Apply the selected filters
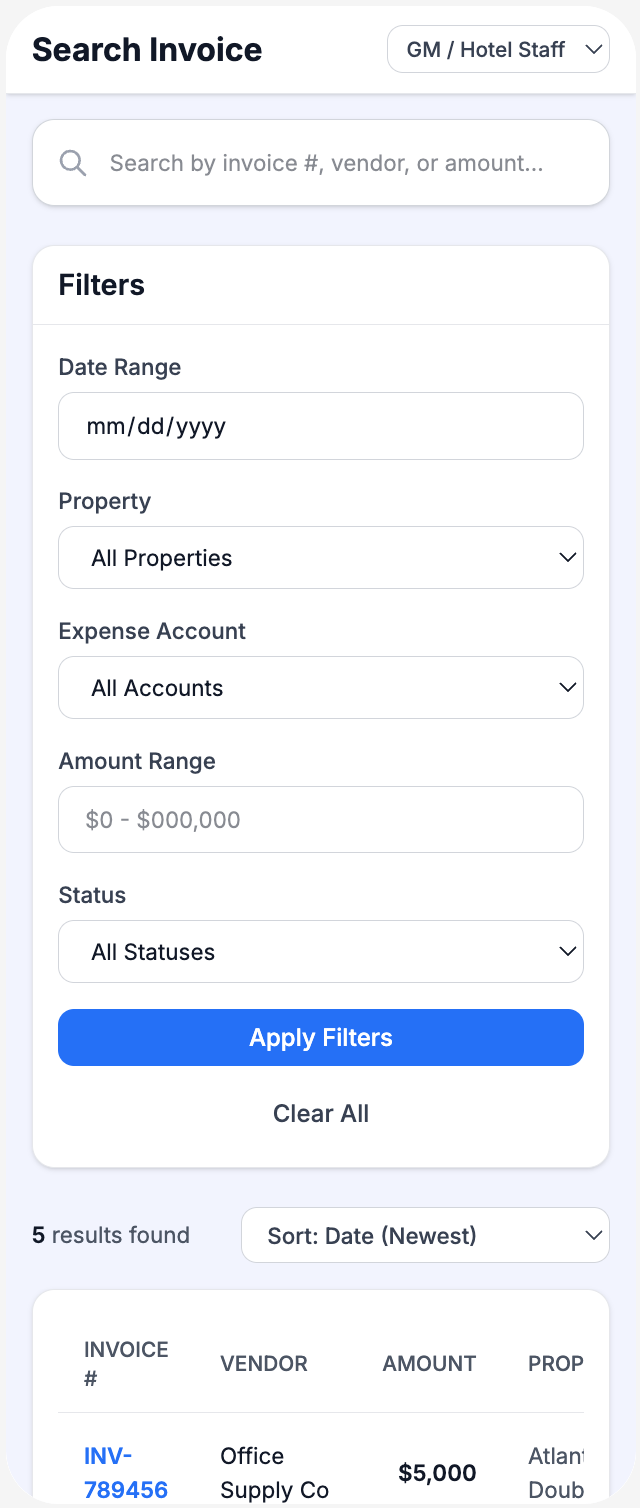640x1508 pixels. pos(321,1037)
